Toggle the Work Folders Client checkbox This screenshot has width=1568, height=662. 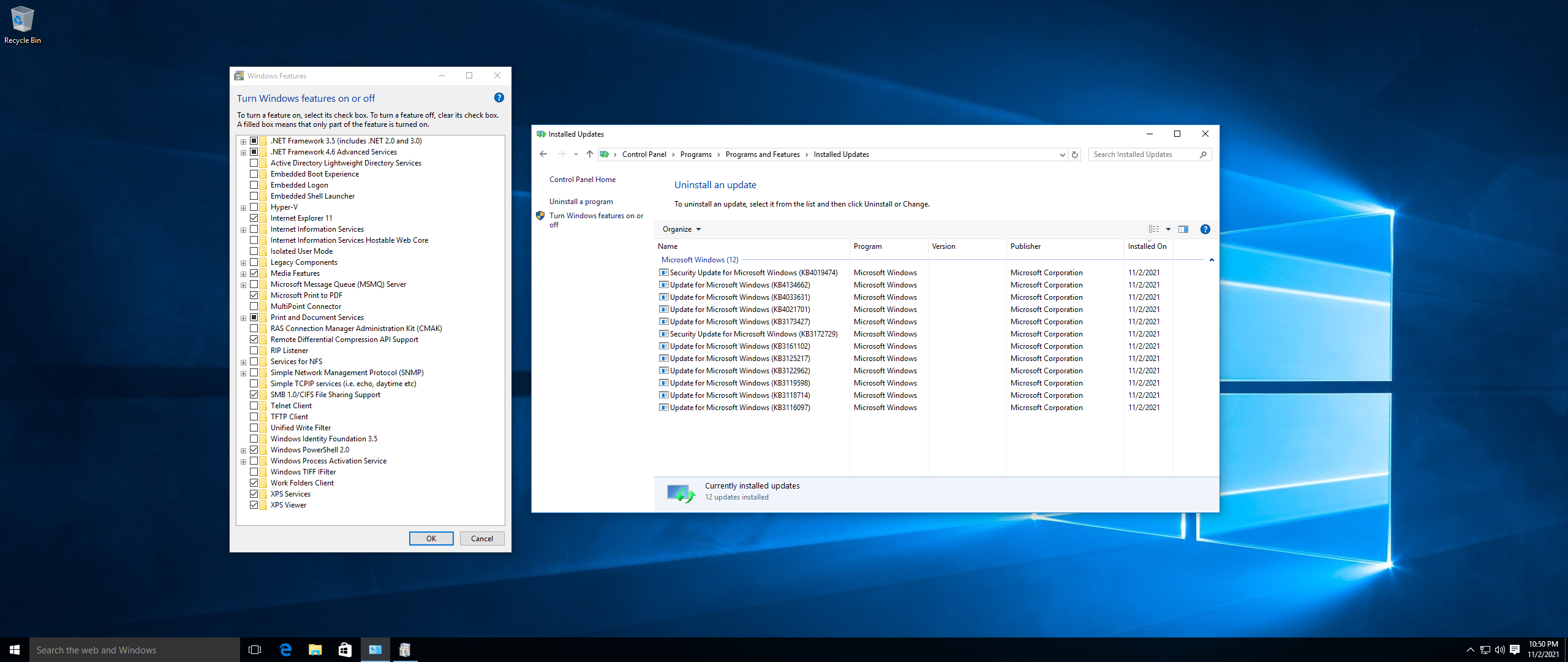pos(254,483)
